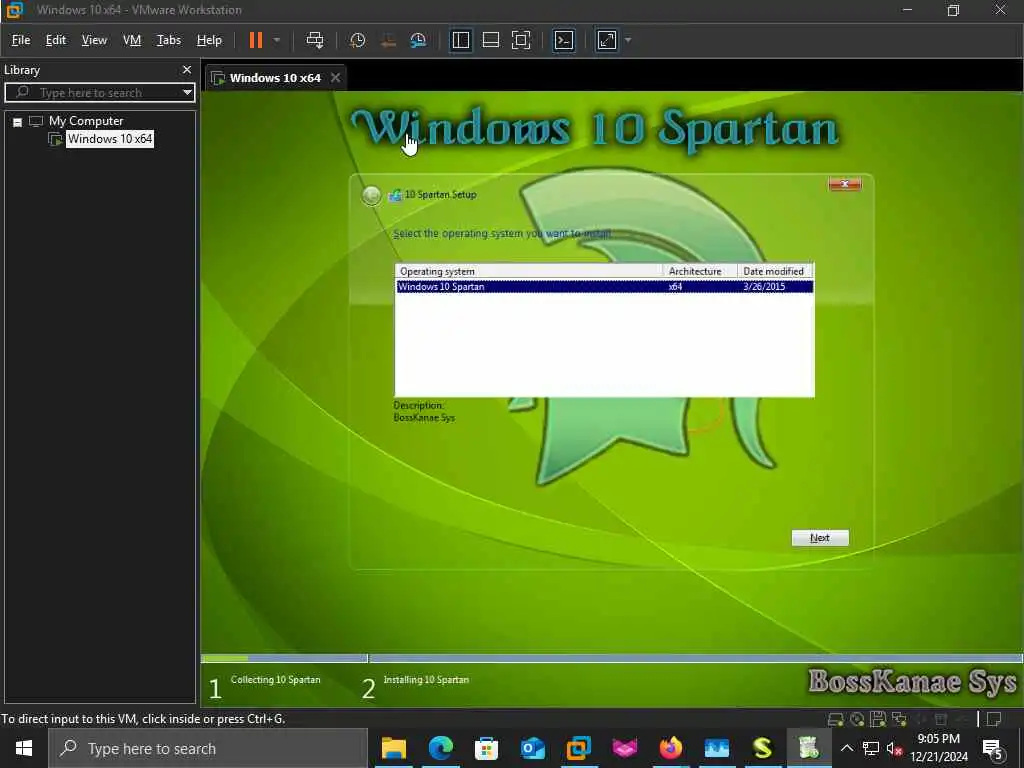Open Firefox from the taskbar

[671, 748]
